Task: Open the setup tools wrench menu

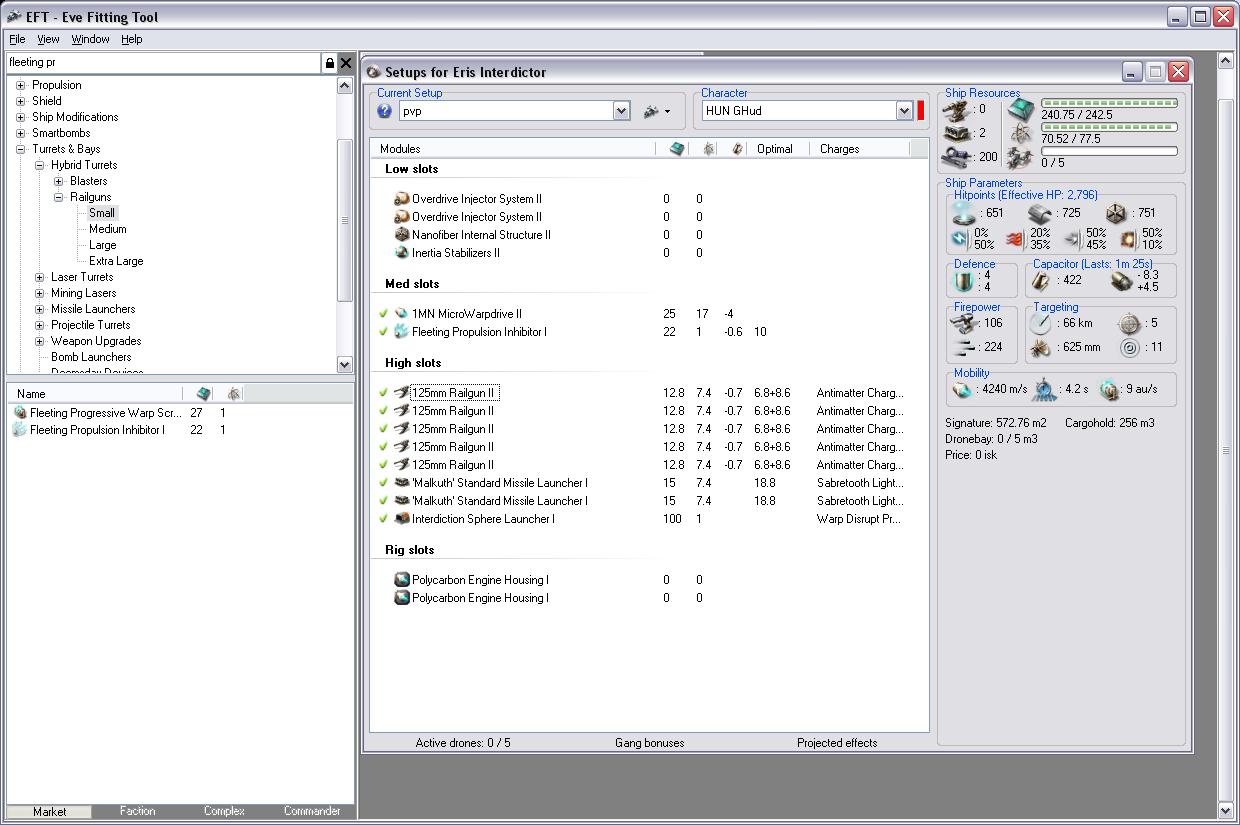Action: [x=657, y=111]
